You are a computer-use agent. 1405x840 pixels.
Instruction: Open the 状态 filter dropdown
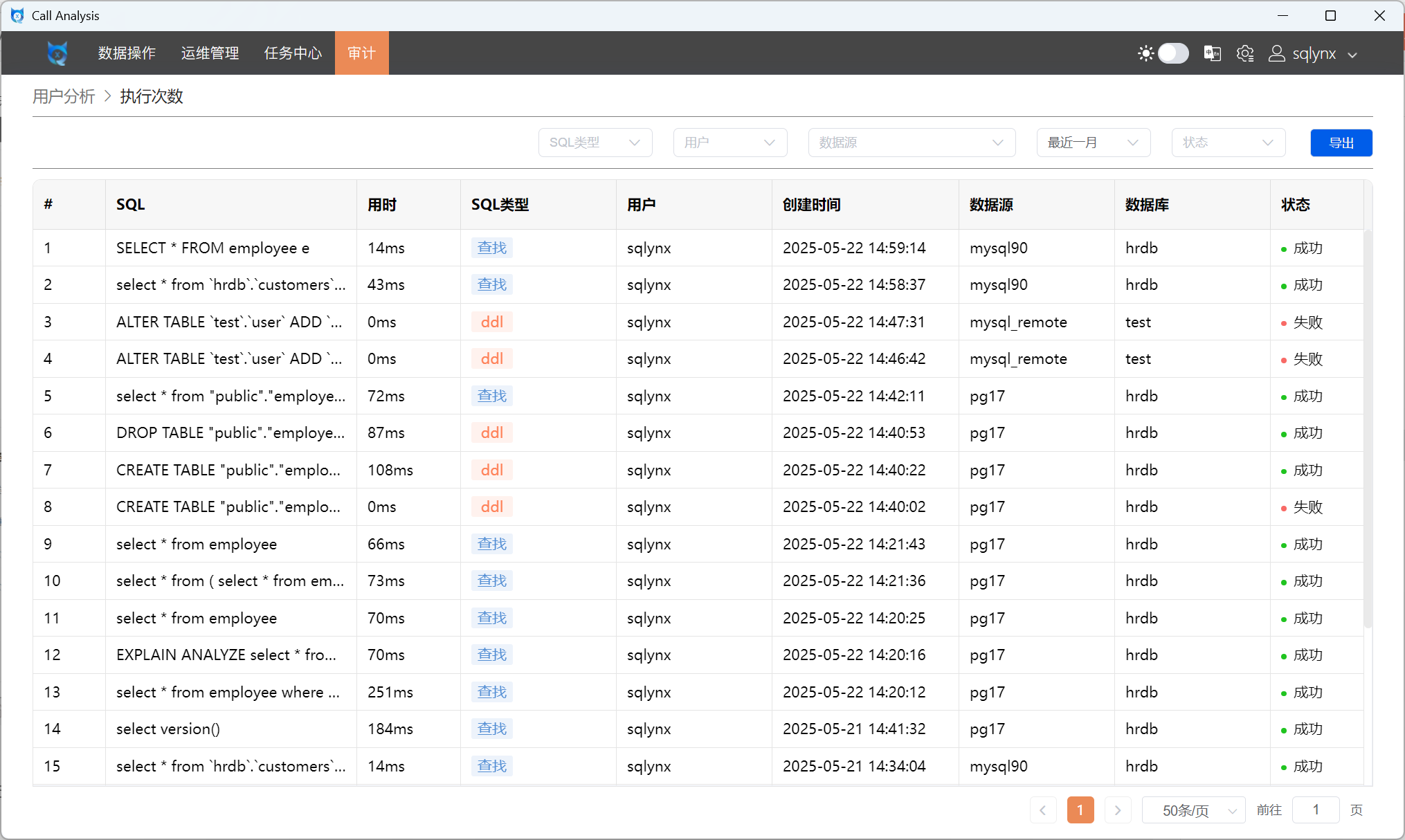tap(1228, 143)
